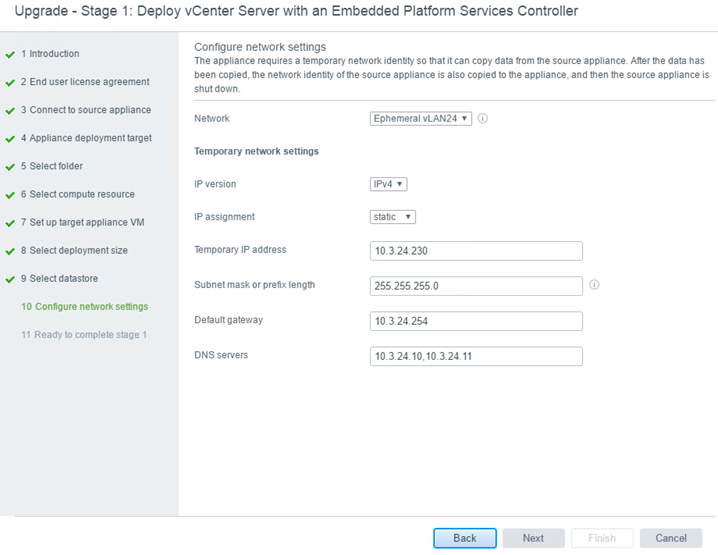Cancel the upgrade wizard
This screenshot has height=555, width=718.
(671, 538)
